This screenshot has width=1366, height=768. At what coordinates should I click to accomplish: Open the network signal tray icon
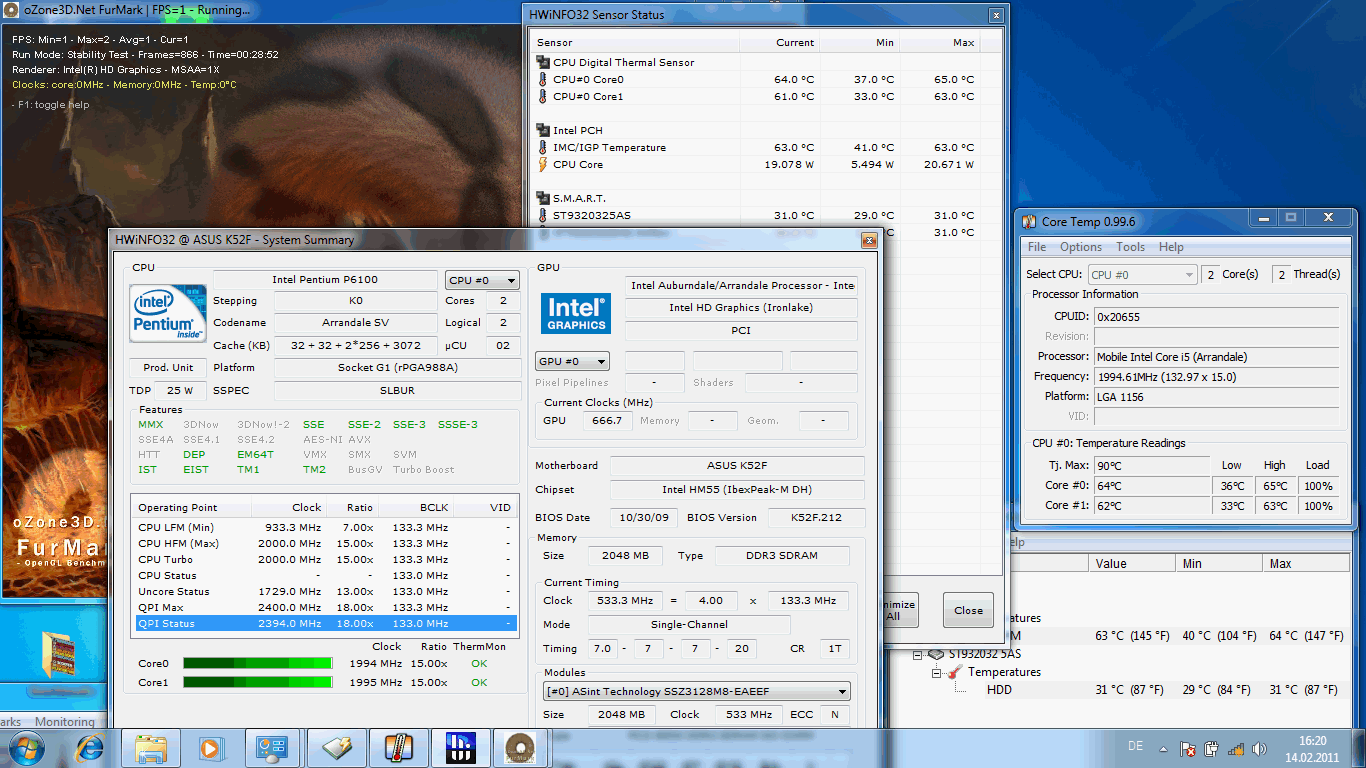point(1235,748)
